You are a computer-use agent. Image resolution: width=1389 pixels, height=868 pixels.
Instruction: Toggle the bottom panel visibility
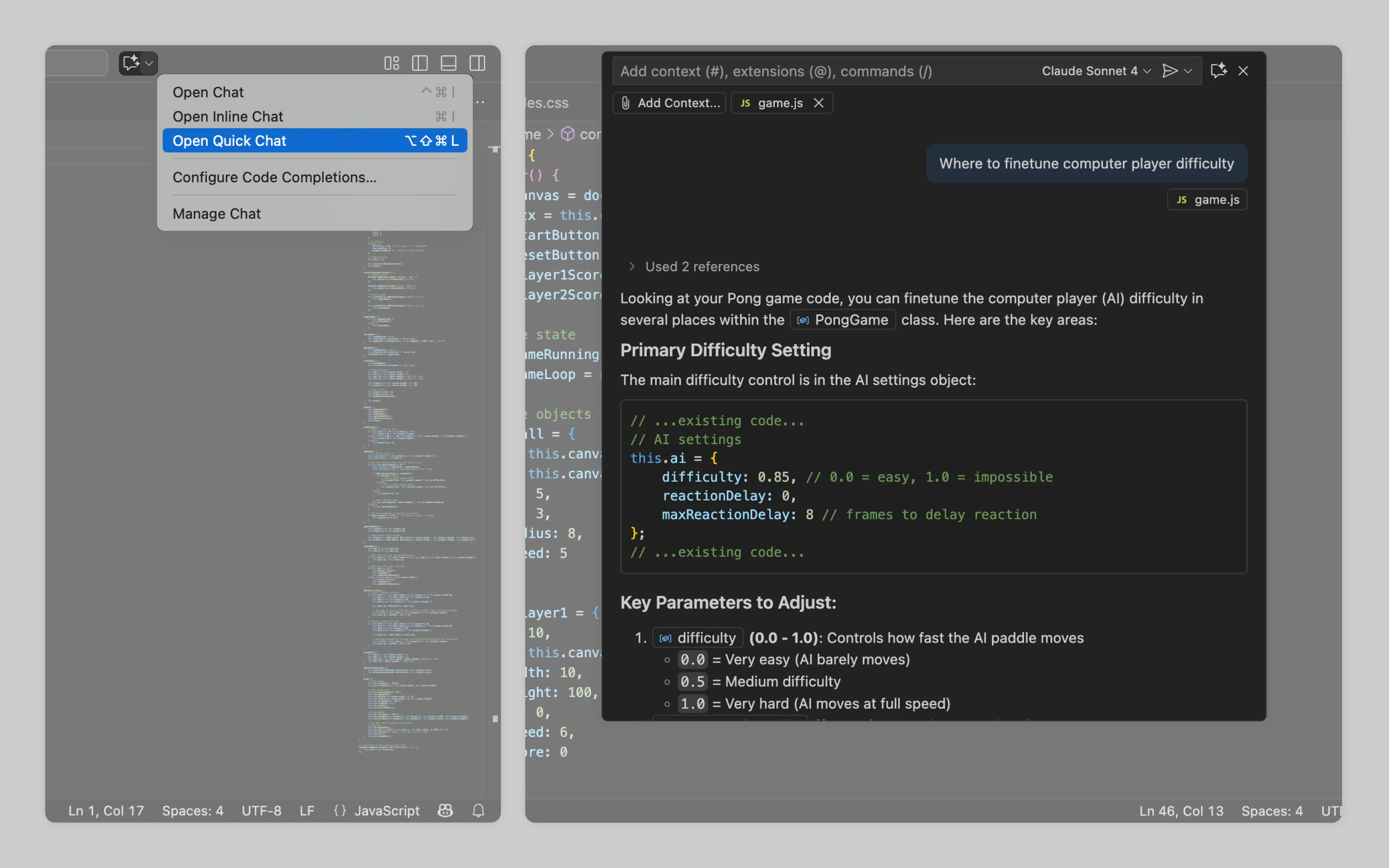[448, 62]
